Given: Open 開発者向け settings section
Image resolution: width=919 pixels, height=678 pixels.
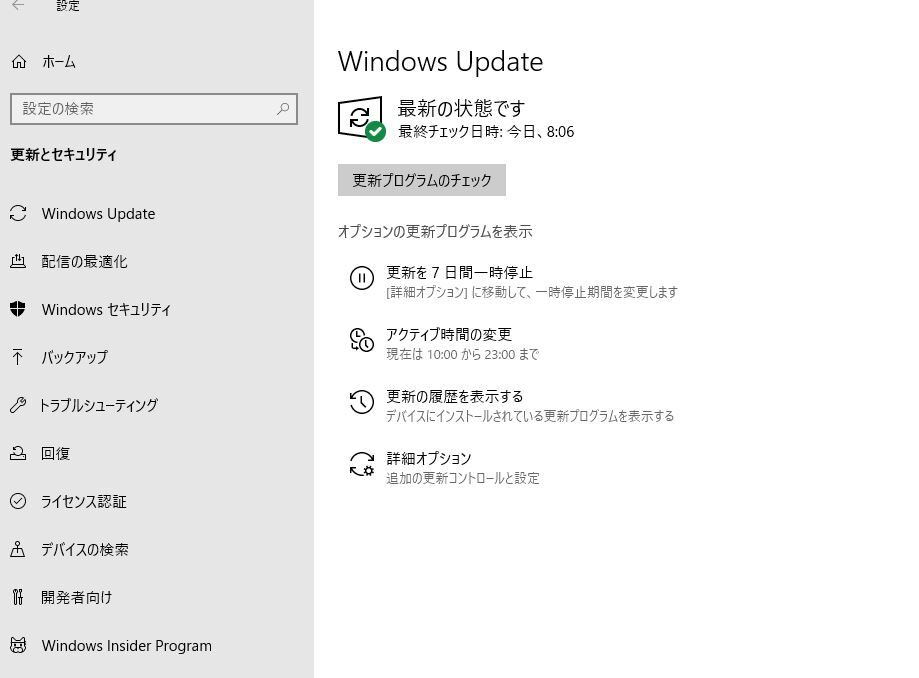Looking at the screenshot, I should (x=77, y=597).
